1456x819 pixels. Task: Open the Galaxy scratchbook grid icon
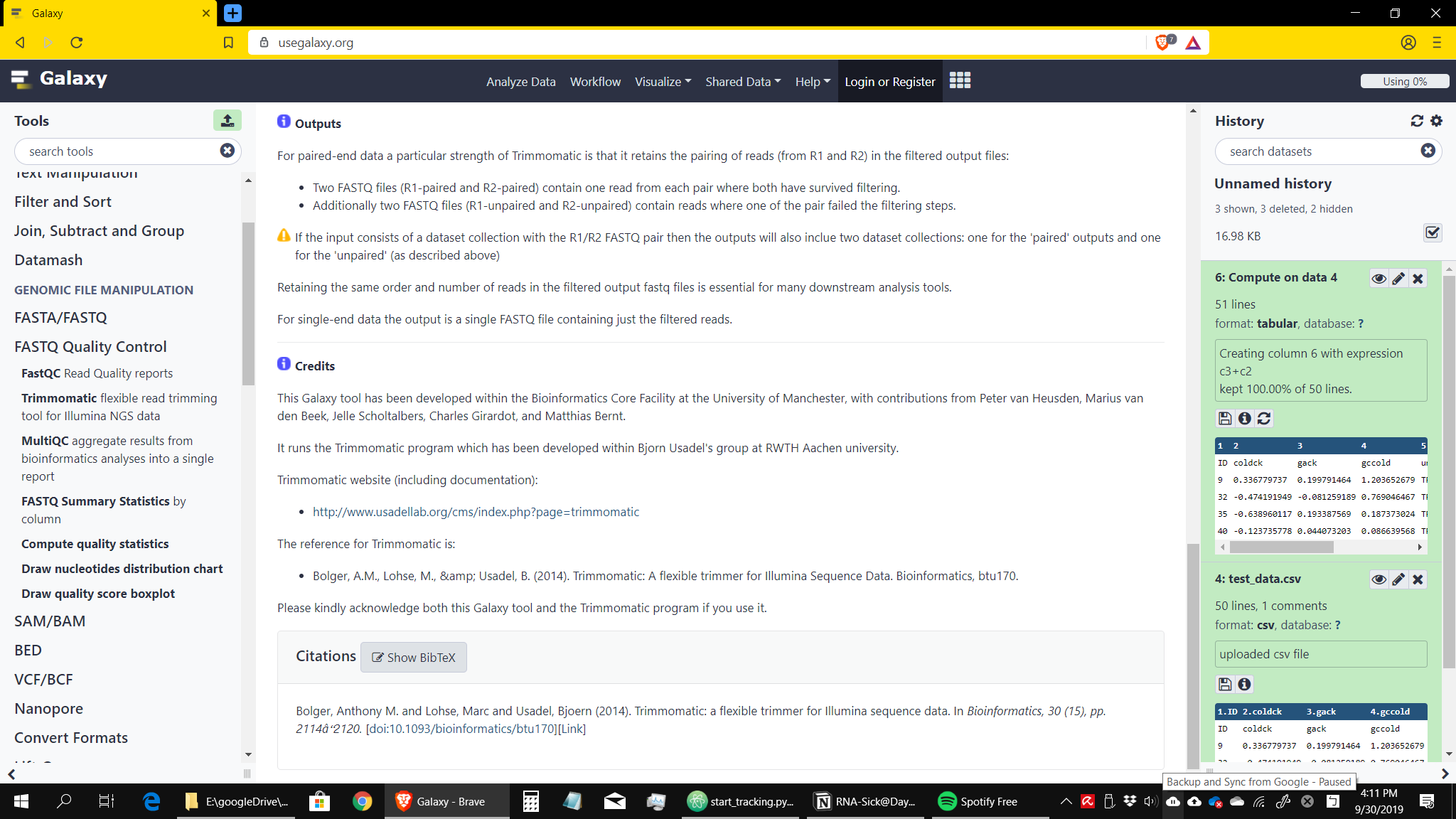click(960, 80)
